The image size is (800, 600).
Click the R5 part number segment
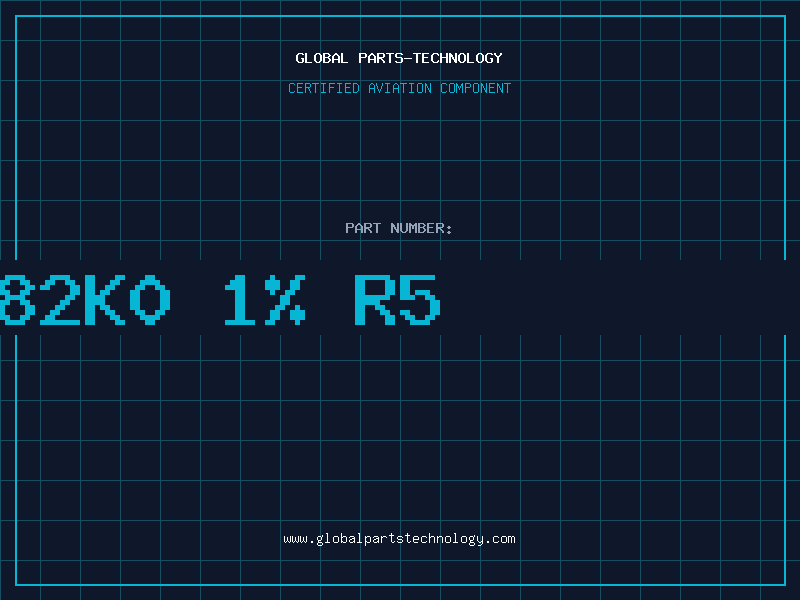397,300
